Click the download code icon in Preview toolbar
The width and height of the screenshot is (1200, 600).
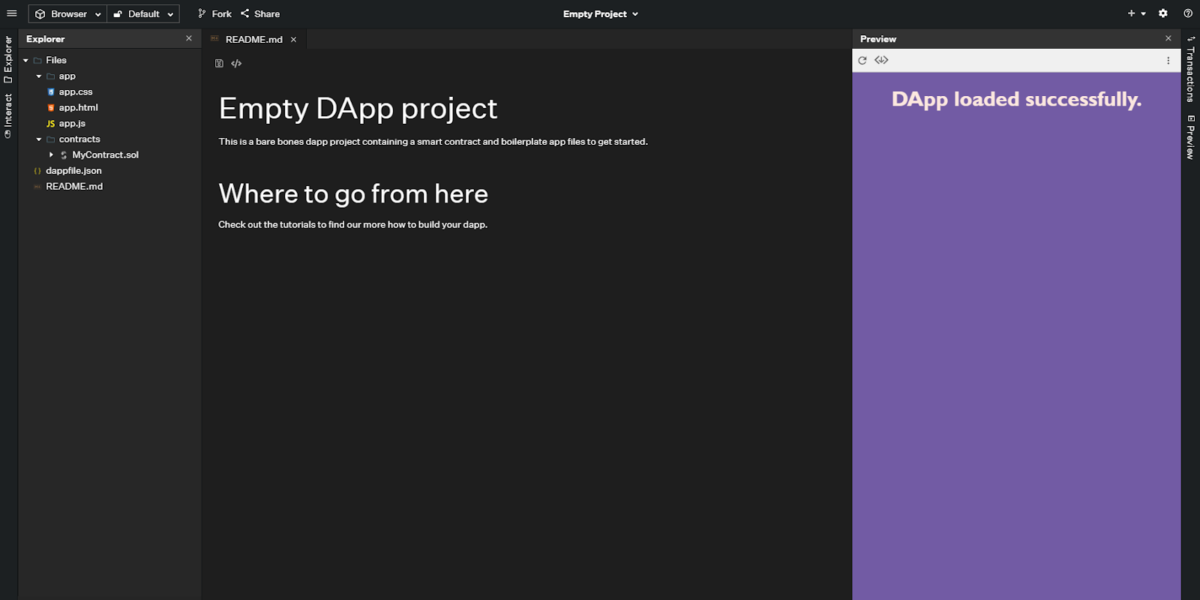881,61
